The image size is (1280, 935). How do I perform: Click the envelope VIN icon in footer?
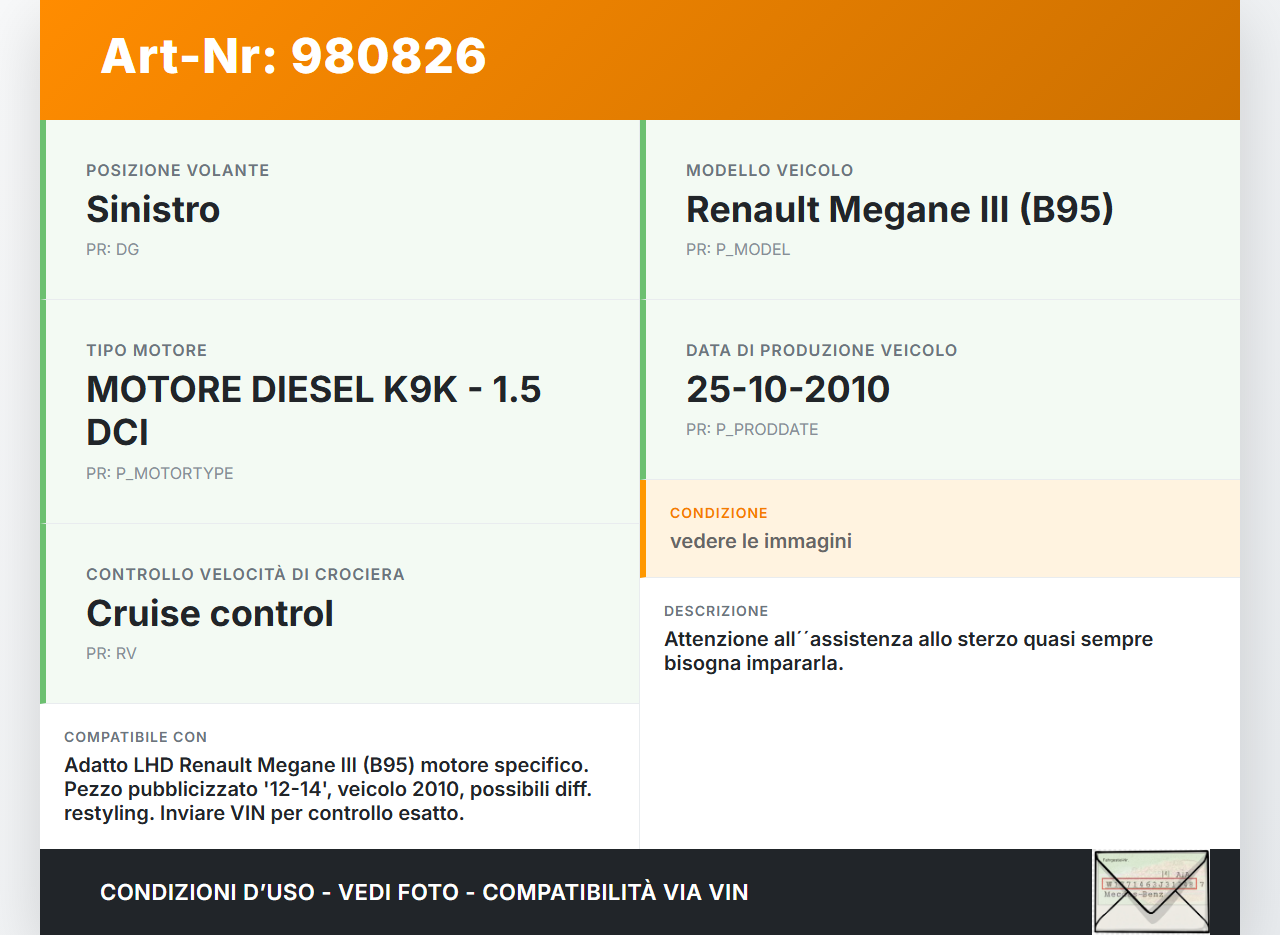[1151, 891]
